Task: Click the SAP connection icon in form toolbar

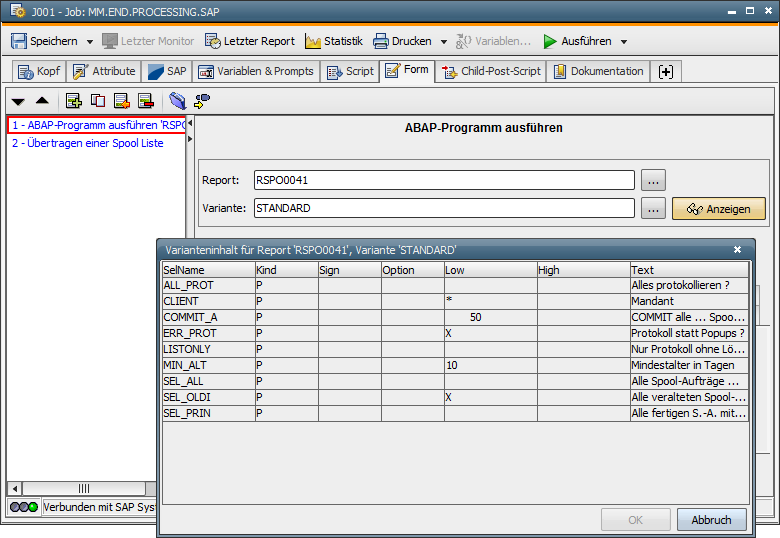Action: [x=202, y=101]
